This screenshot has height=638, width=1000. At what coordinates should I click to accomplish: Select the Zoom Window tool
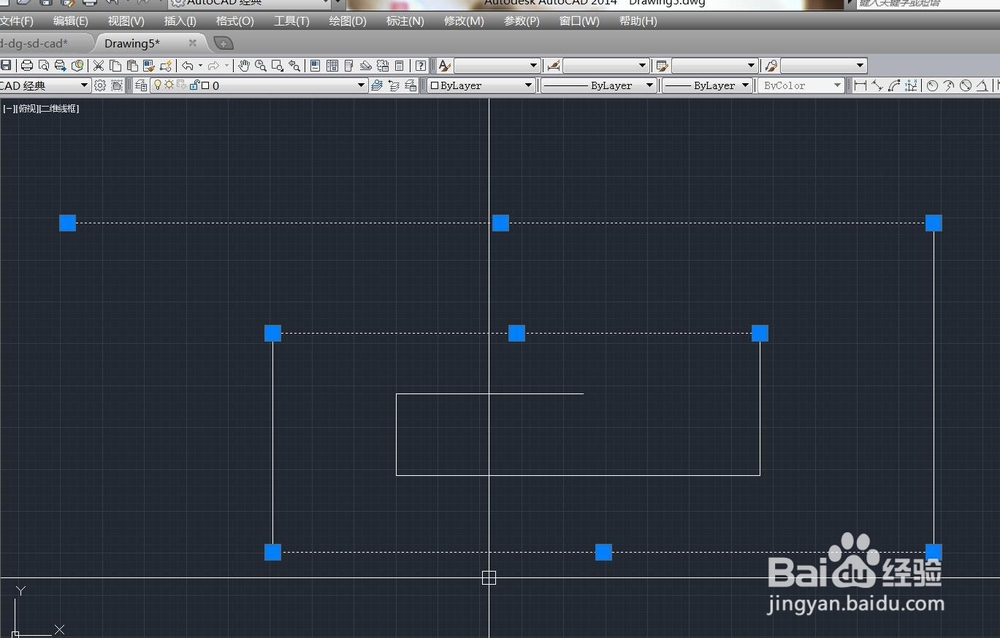point(277,65)
